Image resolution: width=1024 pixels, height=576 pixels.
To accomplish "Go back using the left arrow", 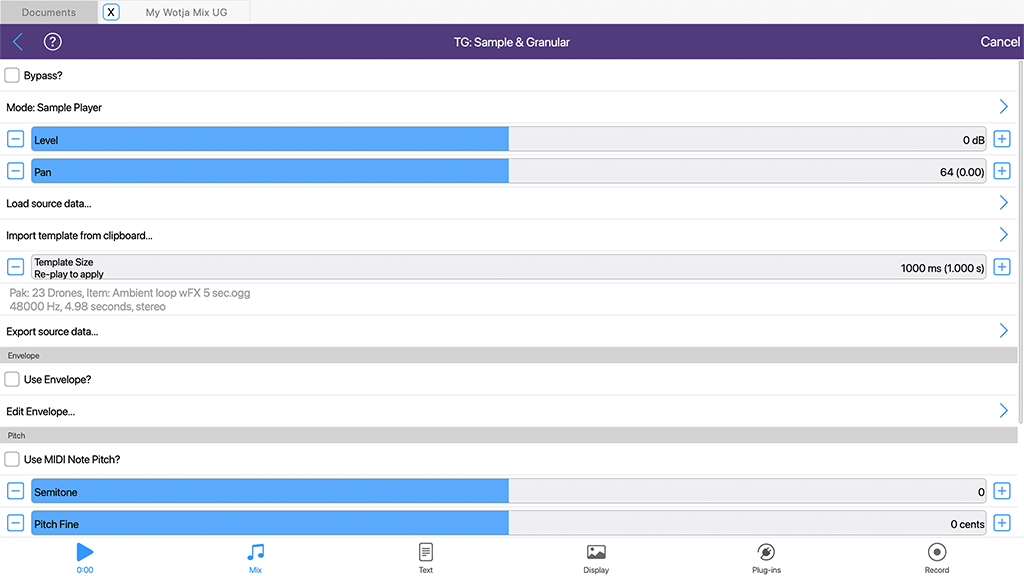I will (18, 42).
